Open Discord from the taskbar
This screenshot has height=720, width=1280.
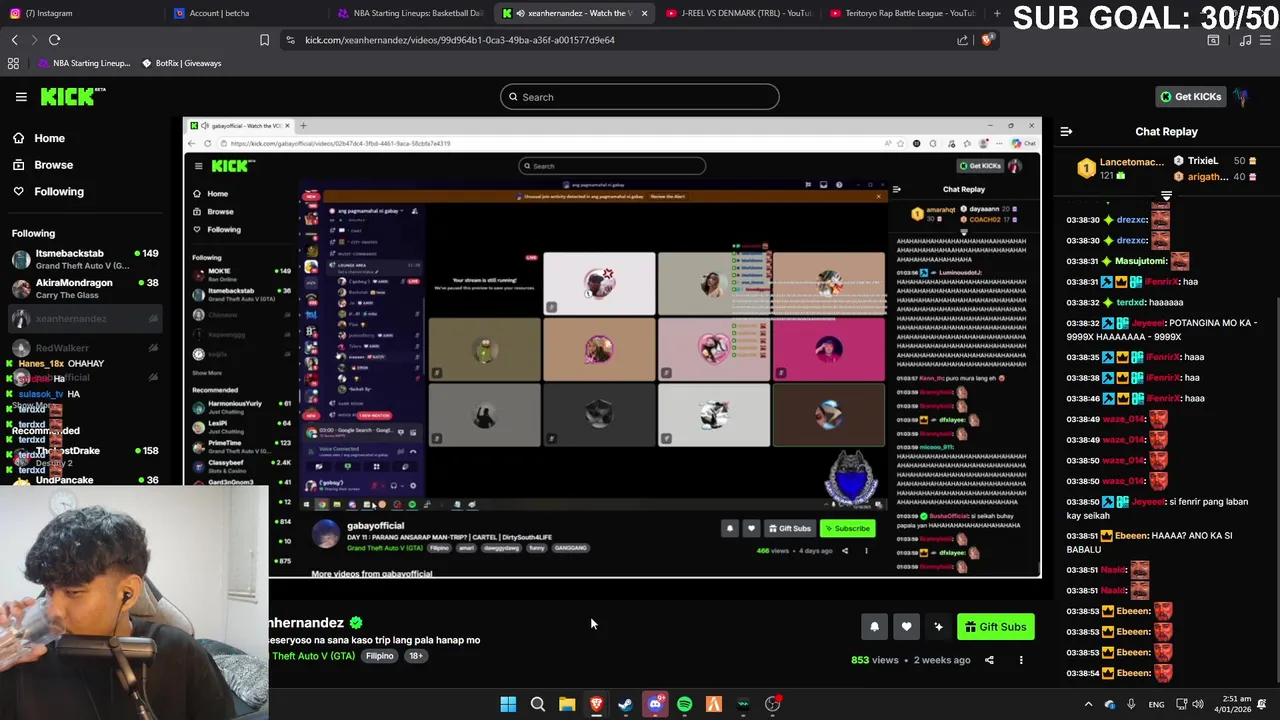point(655,704)
